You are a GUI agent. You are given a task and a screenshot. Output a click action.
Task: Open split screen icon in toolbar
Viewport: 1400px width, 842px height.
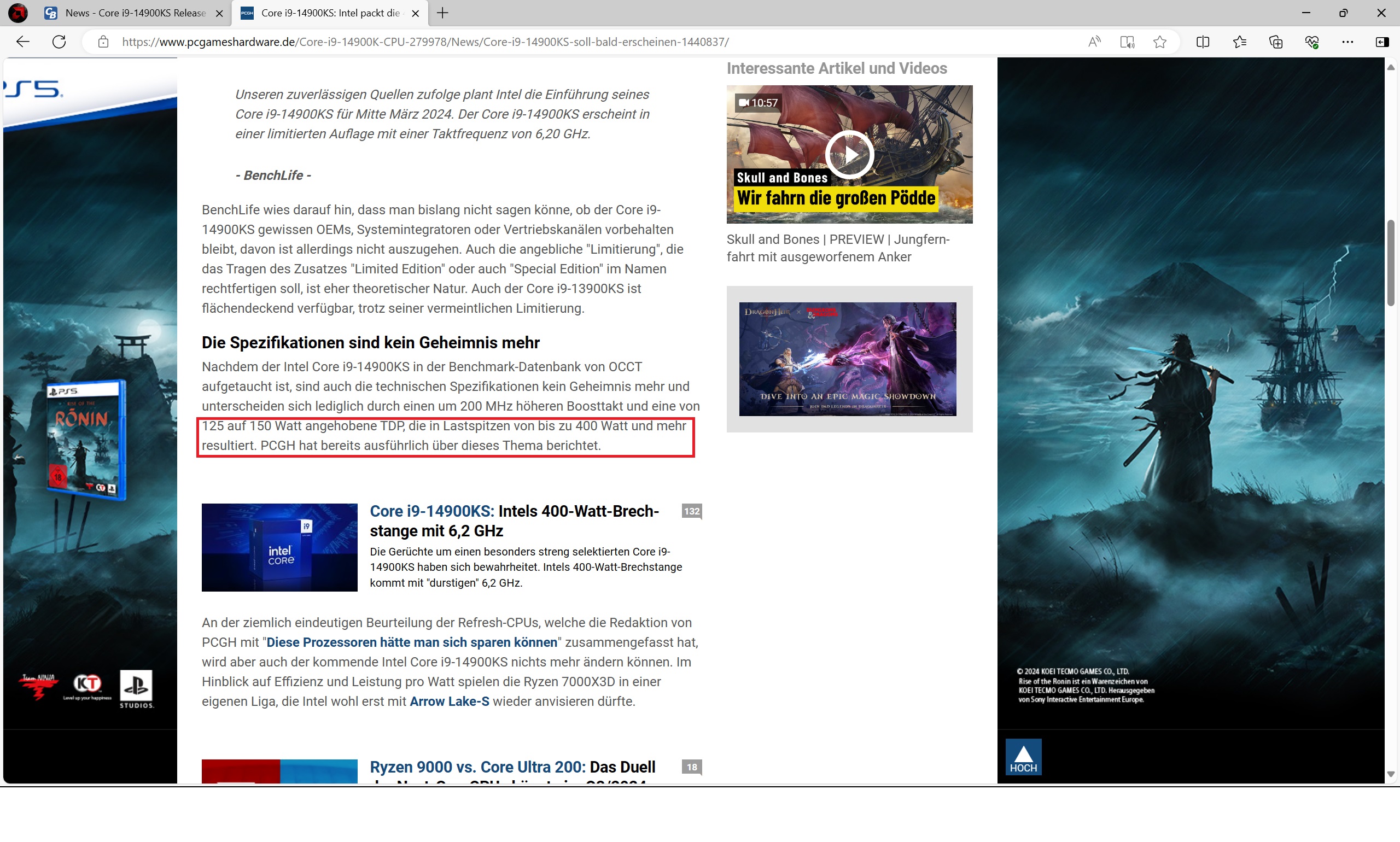pyautogui.click(x=1203, y=42)
